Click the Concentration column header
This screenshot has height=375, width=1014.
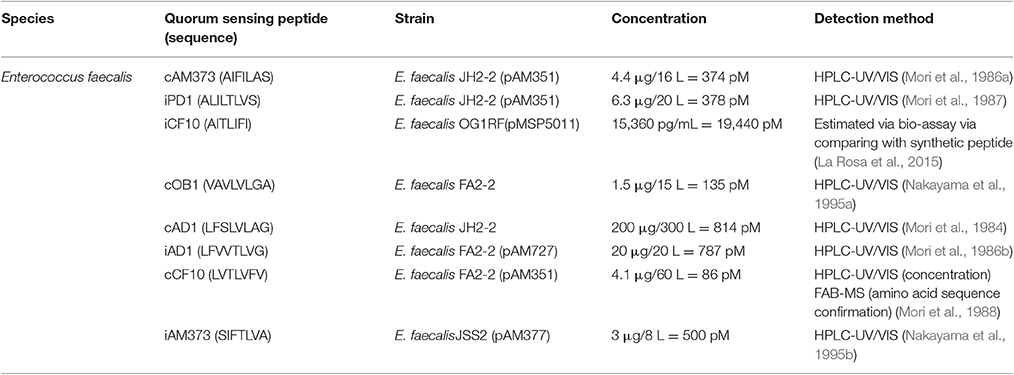(x=658, y=19)
